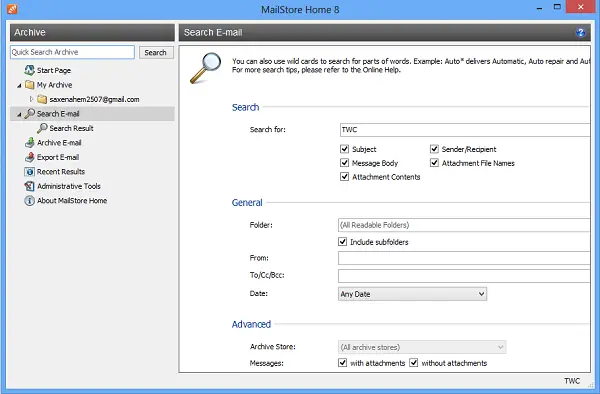Select saxenahem2507@gmail.com archive folder

95,99
